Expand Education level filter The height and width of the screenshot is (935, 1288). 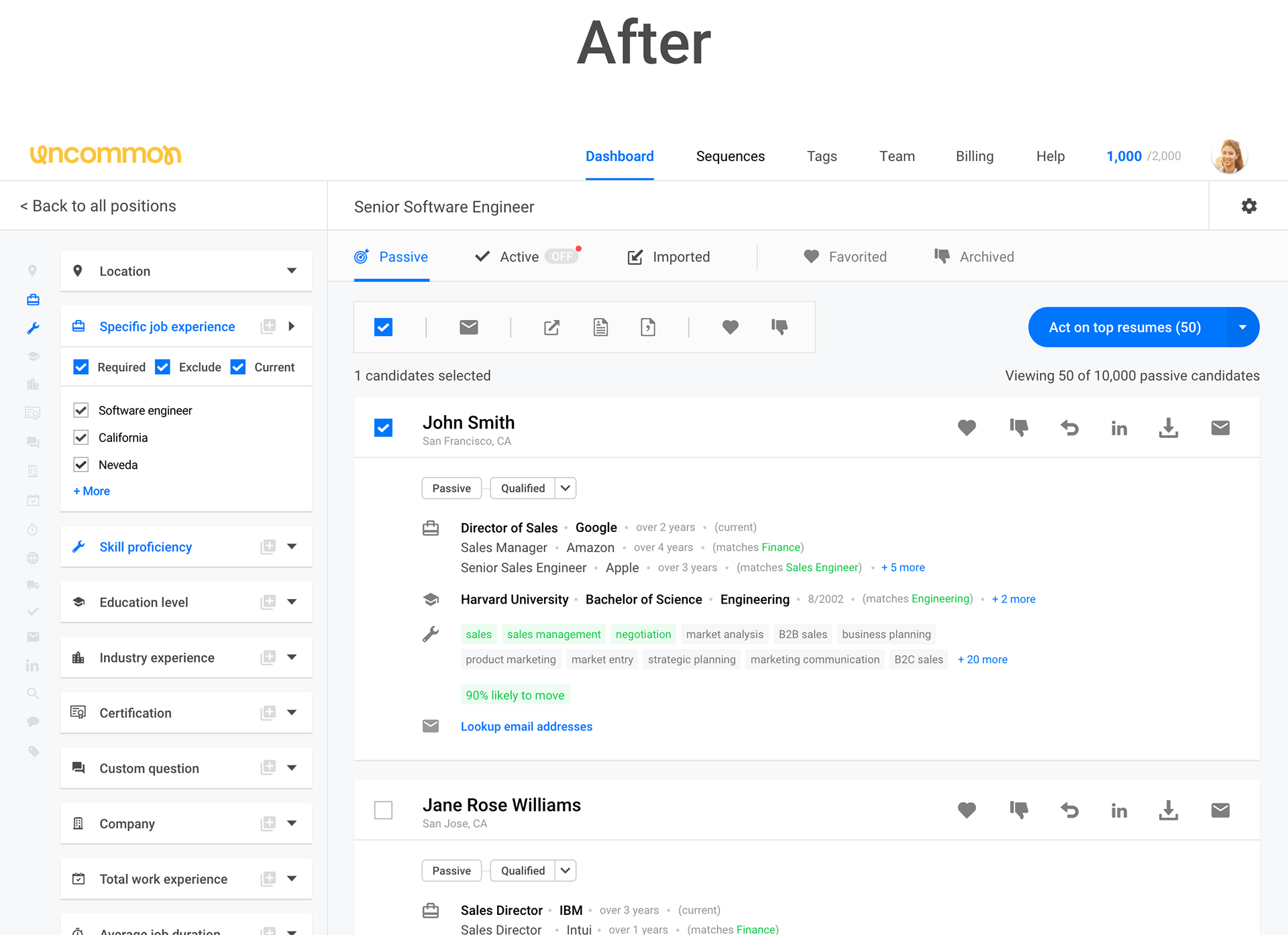(292, 602)
